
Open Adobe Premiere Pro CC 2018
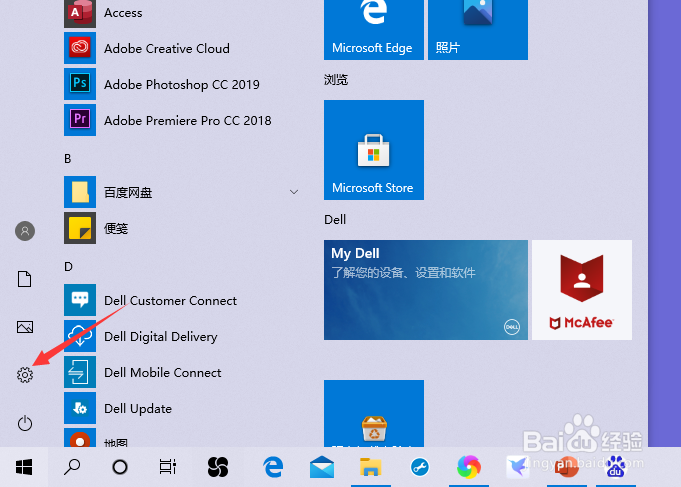click(182, 120)
